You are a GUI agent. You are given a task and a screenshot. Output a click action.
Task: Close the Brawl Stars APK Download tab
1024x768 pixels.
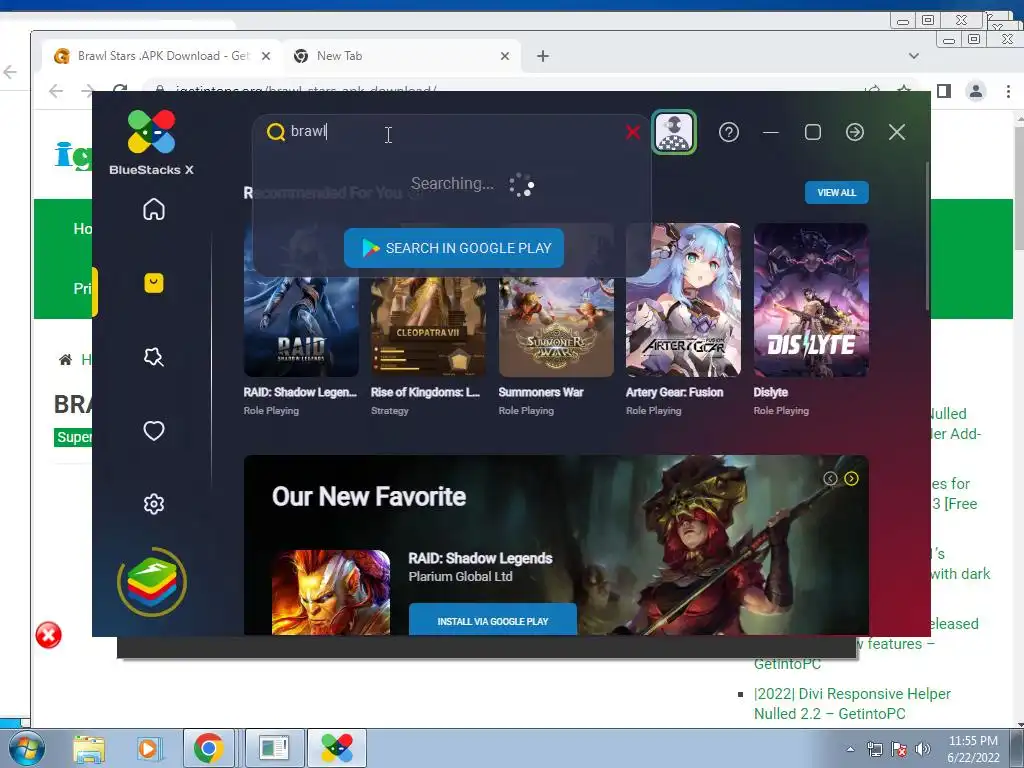click(x=266, y=56)
